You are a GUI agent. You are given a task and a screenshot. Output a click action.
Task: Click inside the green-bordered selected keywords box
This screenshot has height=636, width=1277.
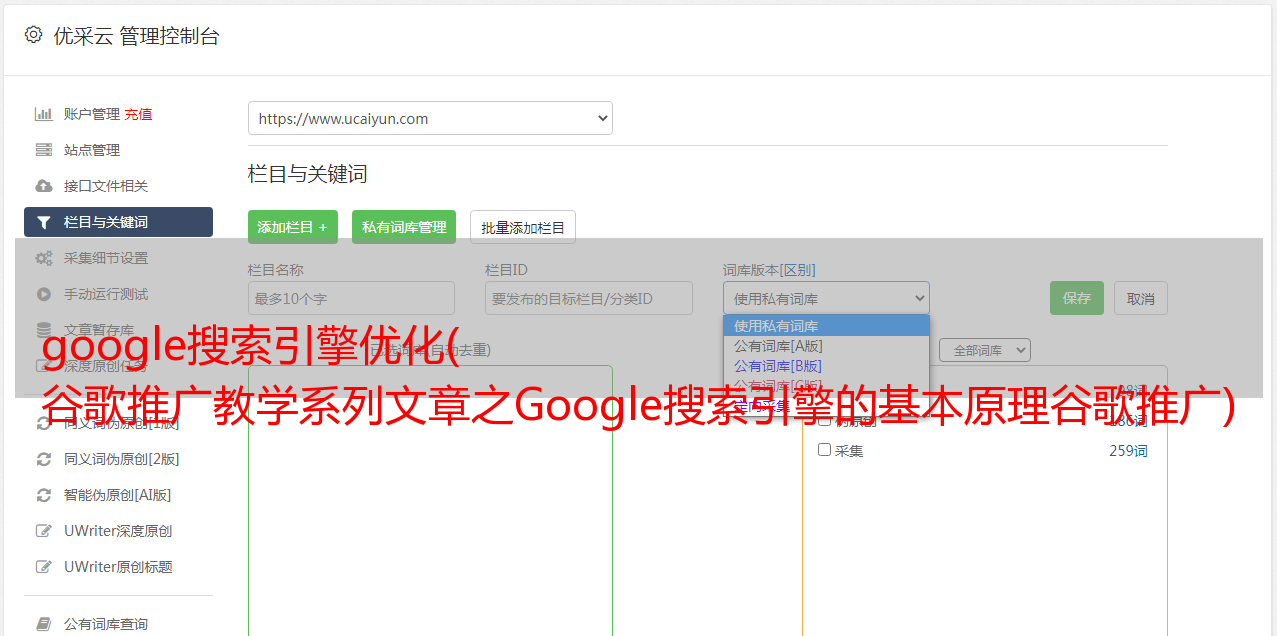coord(430,500)
